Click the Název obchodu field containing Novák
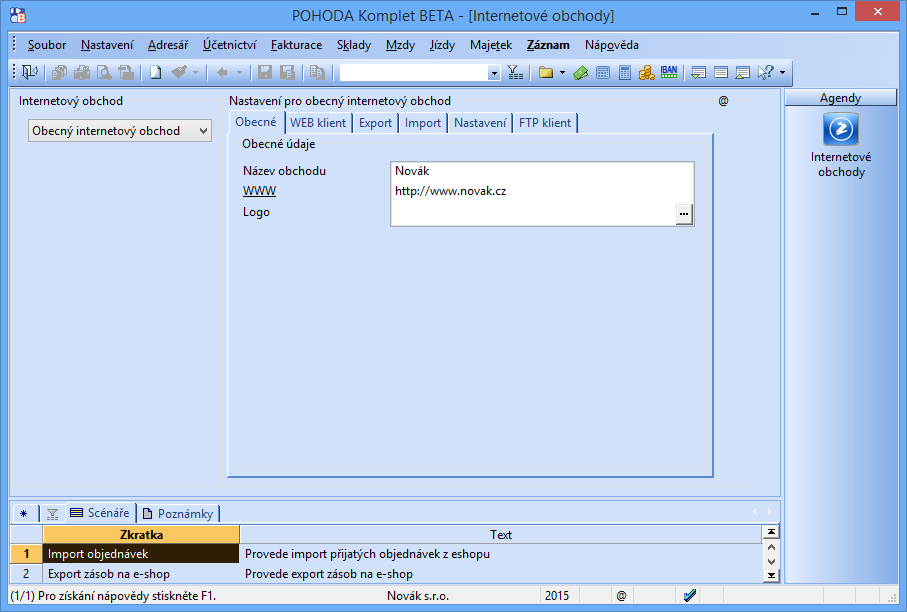 point(542,171)
